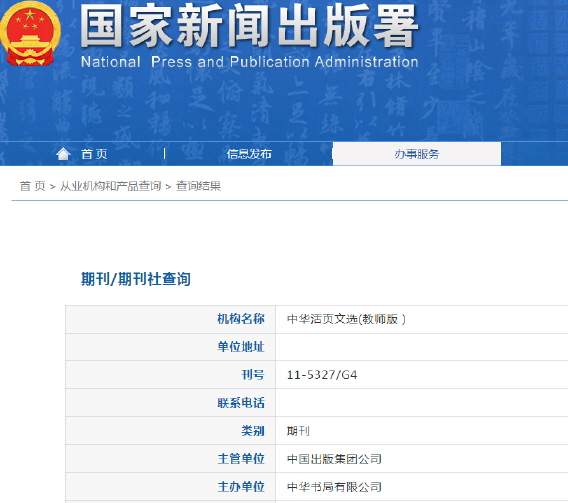The height and width of the screenshot is (503, 568).
Task: Click the empty 单位地址 value cell
Action: pyautogui.click(x=422, y=347)
